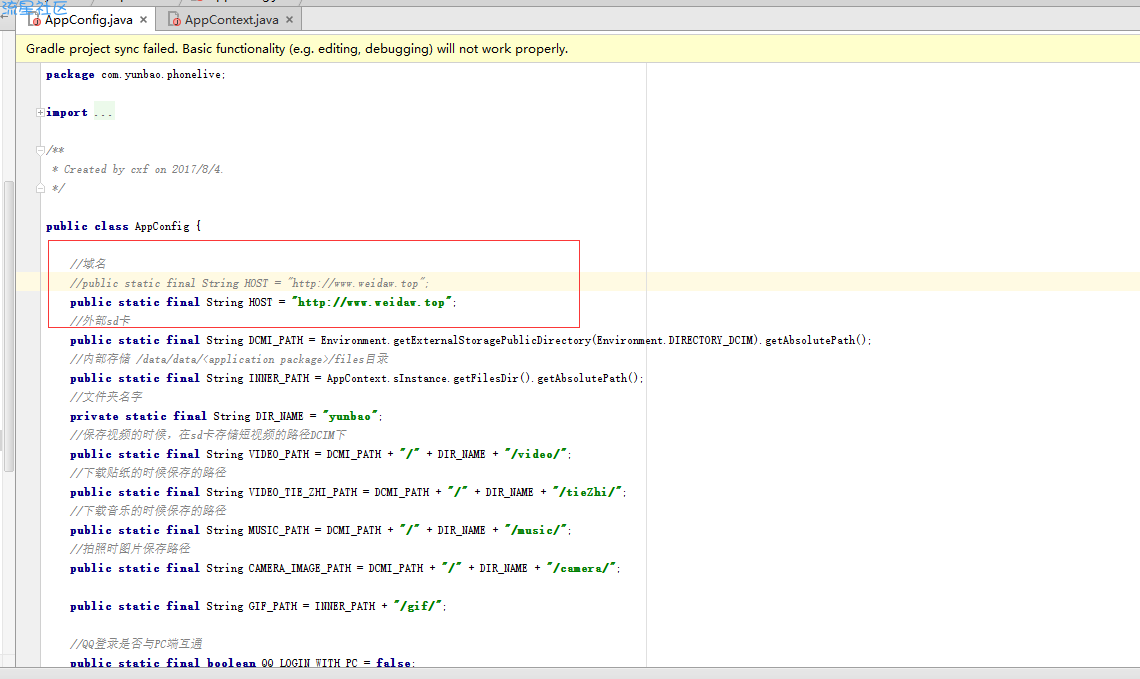Click the DCMI_PATH variable declaration
1140x679 pixels.
(x=470, y=340)
